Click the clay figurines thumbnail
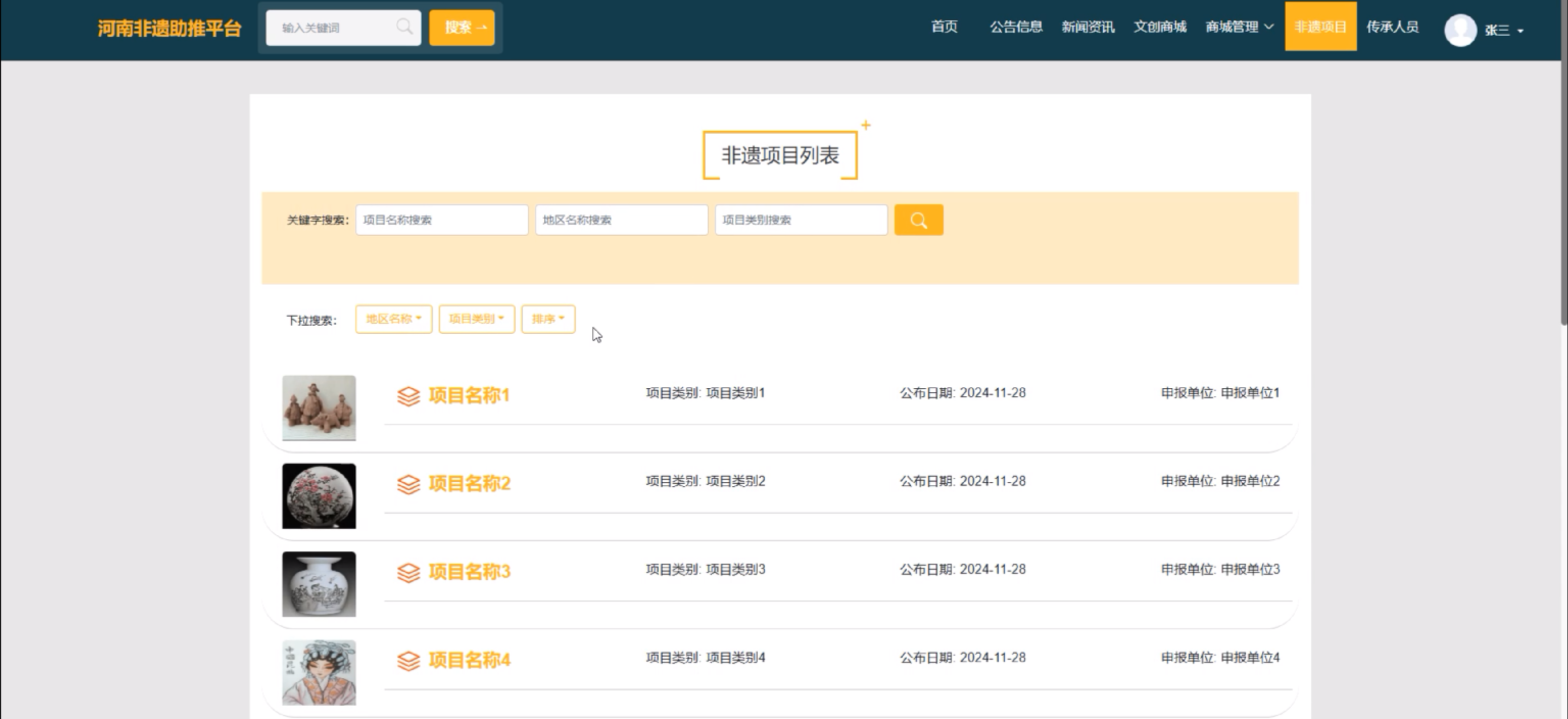This screenshot has height=719, width=1568. click(319, 408)
